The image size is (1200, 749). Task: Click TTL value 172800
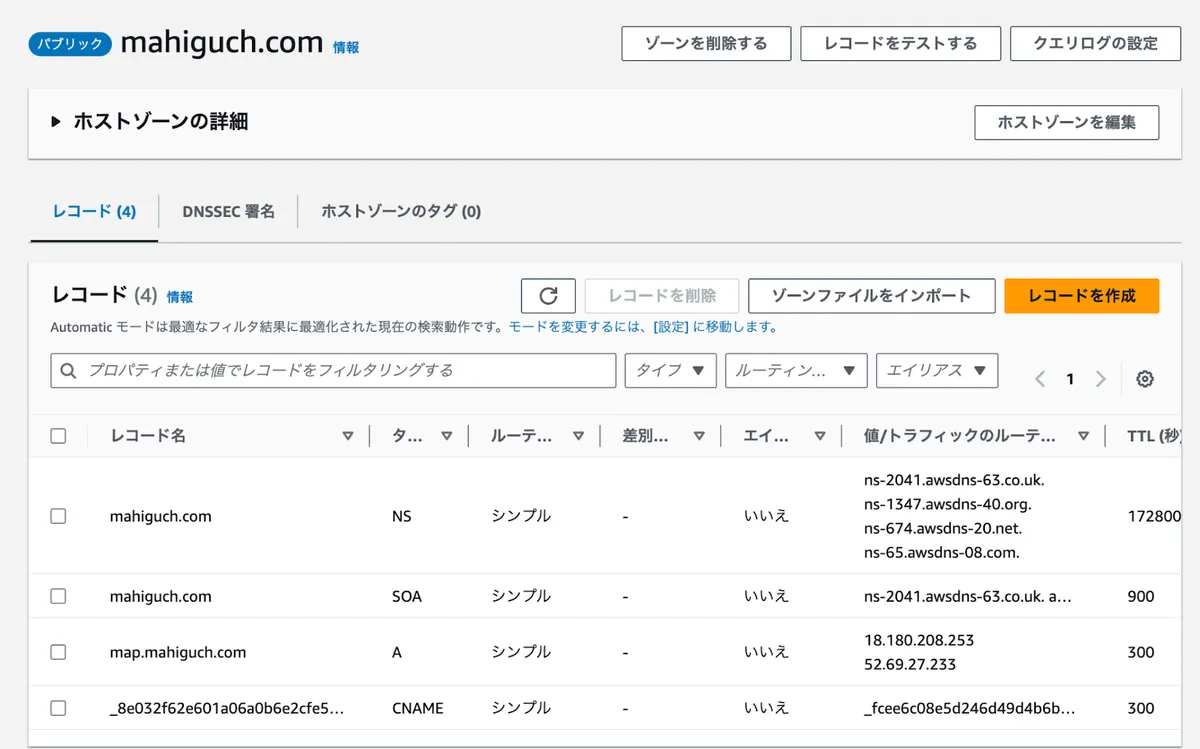tap(1155, 516)
